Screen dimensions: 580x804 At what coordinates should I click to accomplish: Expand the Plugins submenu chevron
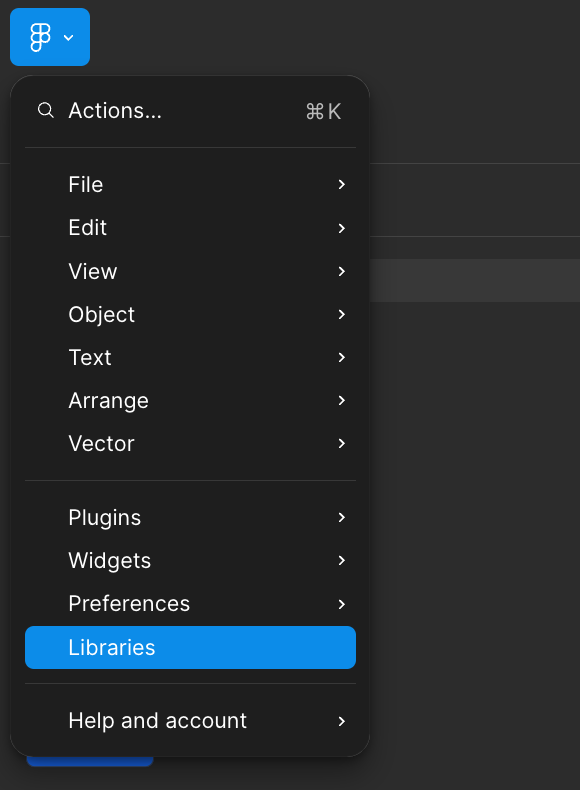point(340,517)
